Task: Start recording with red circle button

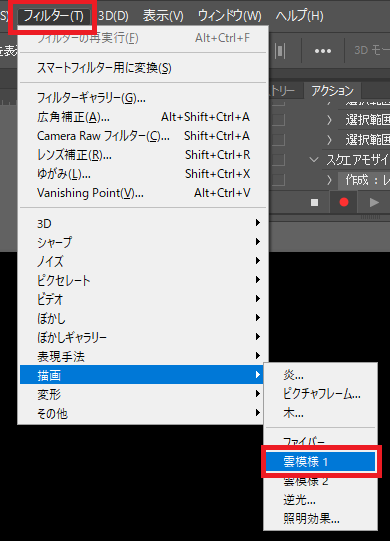Action: [344, 202]
